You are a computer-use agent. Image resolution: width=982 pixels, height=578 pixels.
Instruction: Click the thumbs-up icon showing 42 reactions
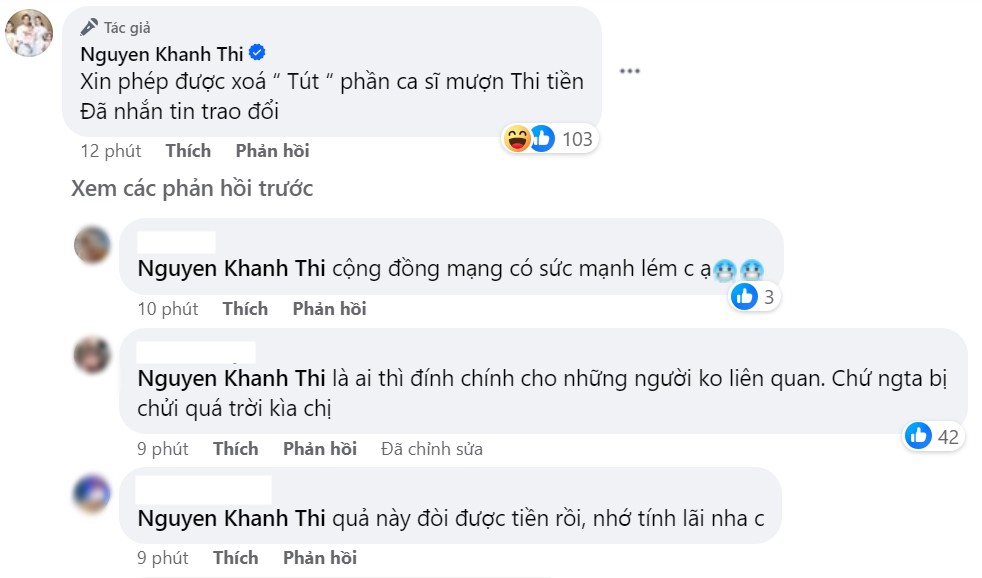919,435
